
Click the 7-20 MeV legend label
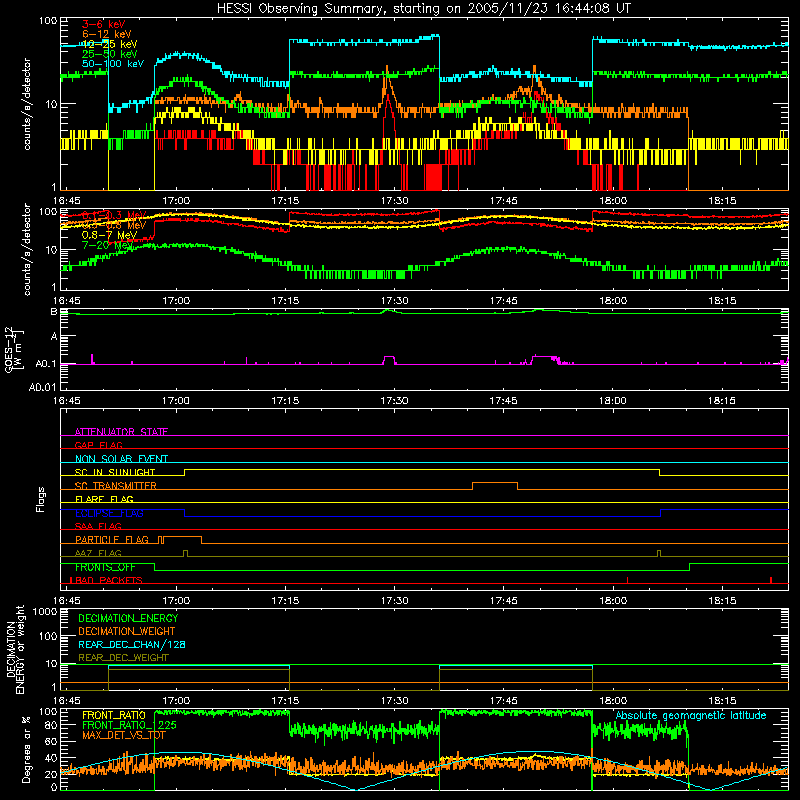[x=108, y=245]
